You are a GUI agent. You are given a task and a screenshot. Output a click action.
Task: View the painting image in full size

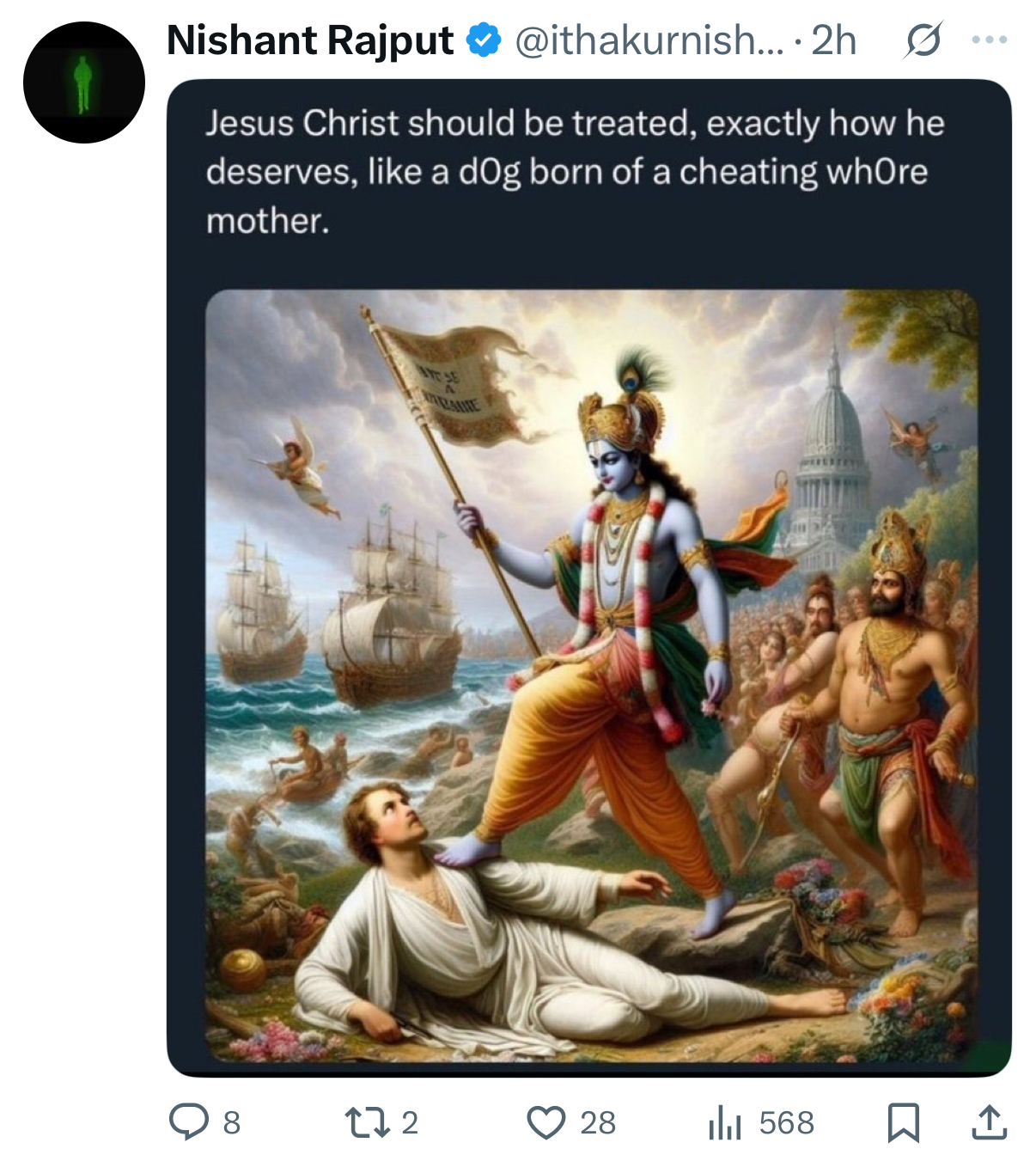[x=592, y=676]
